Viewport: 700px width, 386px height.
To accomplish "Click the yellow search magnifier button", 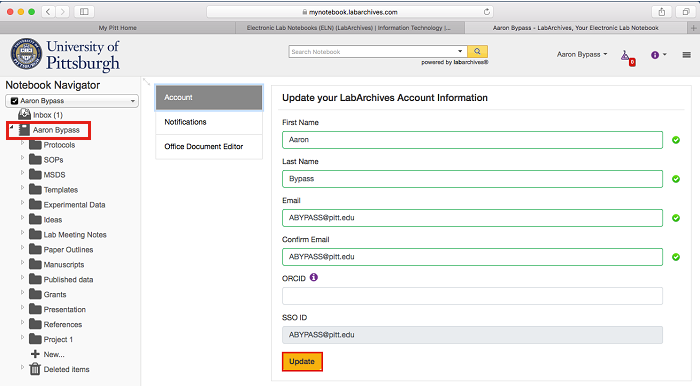I will point(477,51).
